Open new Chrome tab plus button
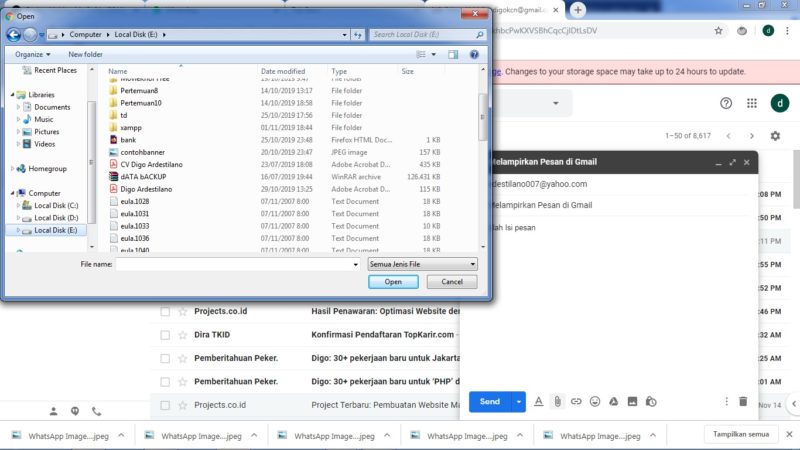The image size is (800, 450). [x=578, y=10]
